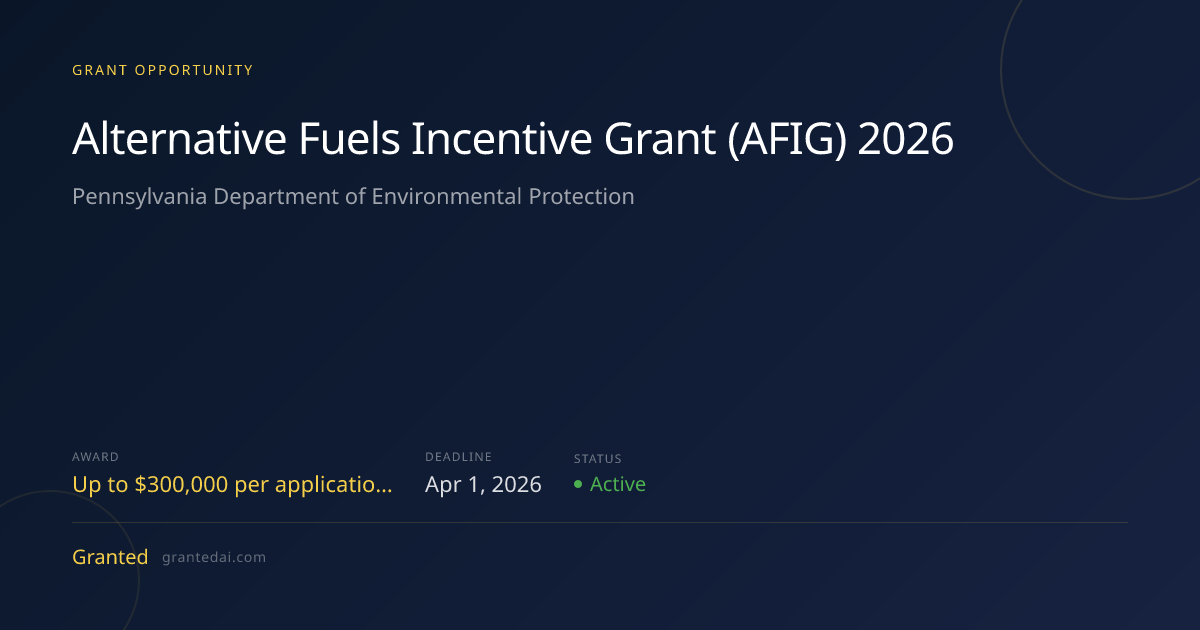Viewport: 1200px width, 630px height.
Task: Click the Alternative Fuels Incentive Grant title
Action: (x=513, y=141)
